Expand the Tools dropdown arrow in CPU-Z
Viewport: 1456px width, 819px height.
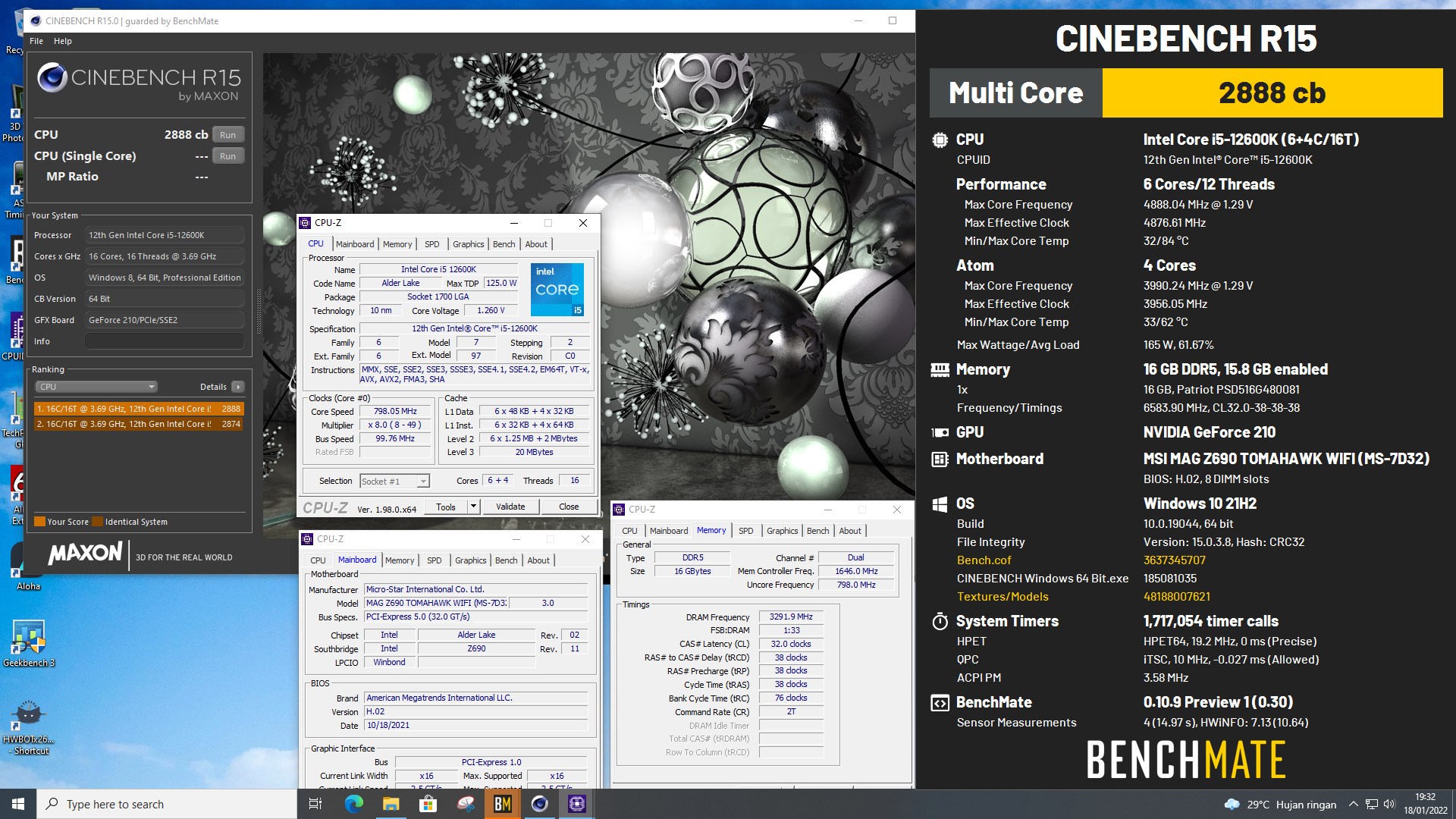tap(473, 507)
